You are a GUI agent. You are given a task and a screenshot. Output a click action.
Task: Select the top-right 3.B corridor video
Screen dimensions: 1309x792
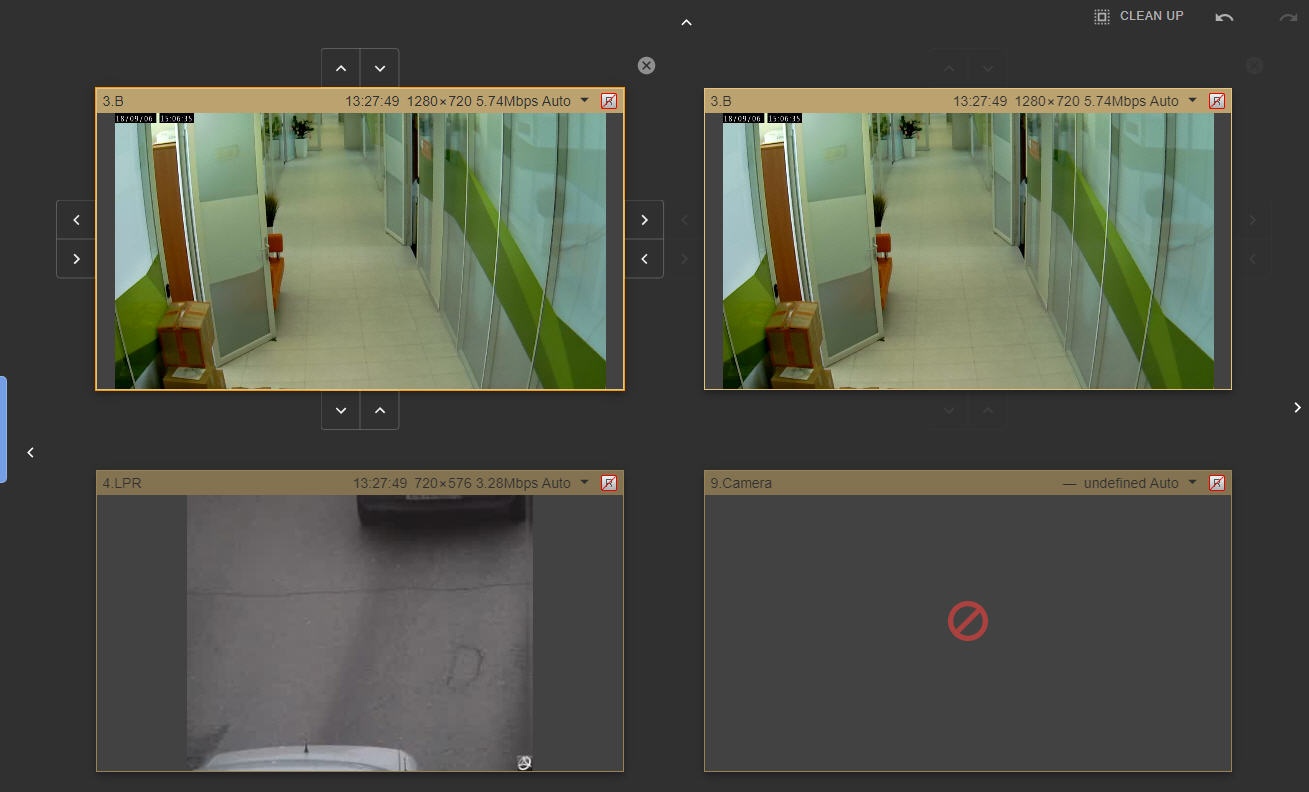968,251
